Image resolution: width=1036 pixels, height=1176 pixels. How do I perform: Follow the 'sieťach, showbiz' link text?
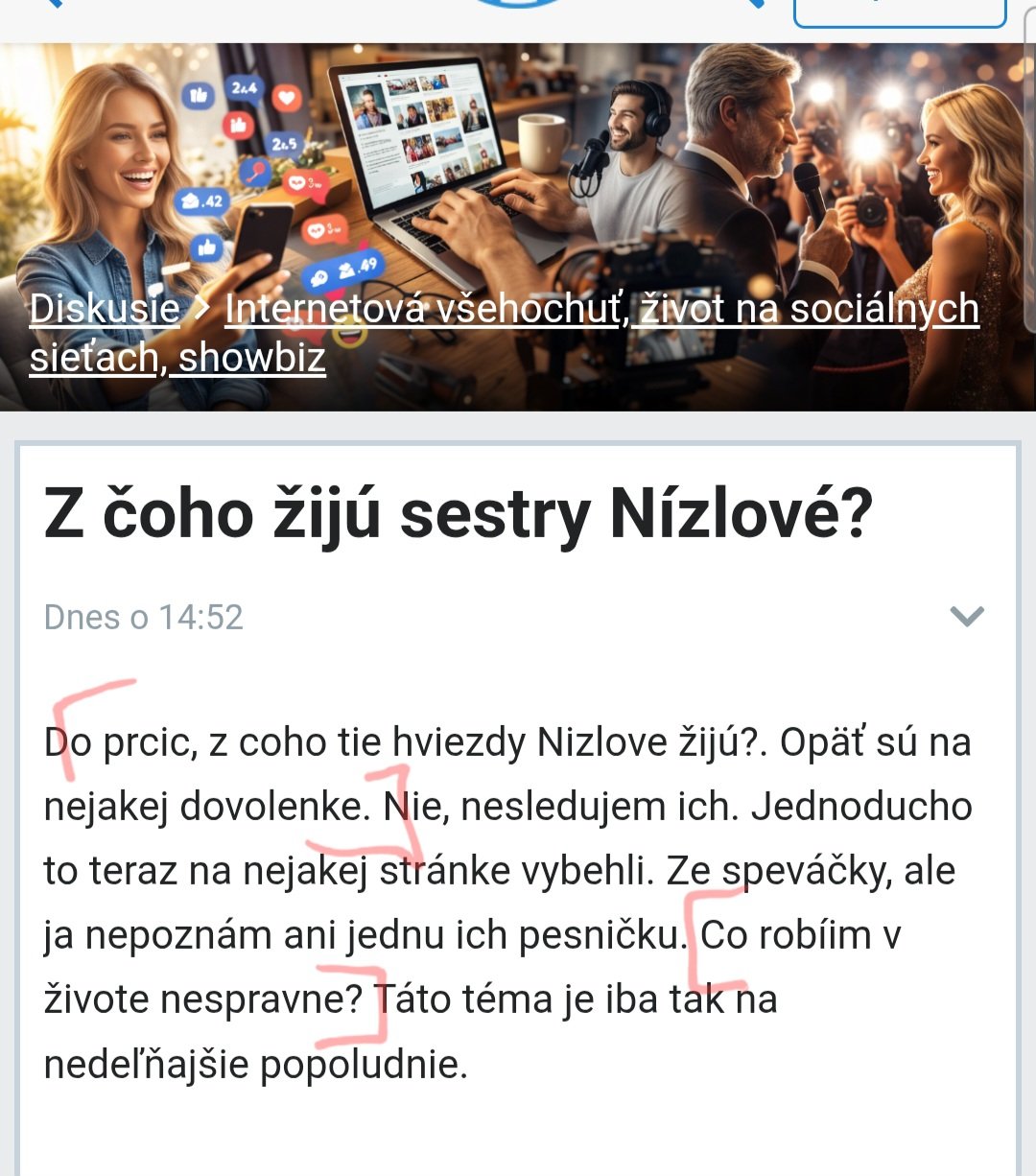(x=177, y=358)
